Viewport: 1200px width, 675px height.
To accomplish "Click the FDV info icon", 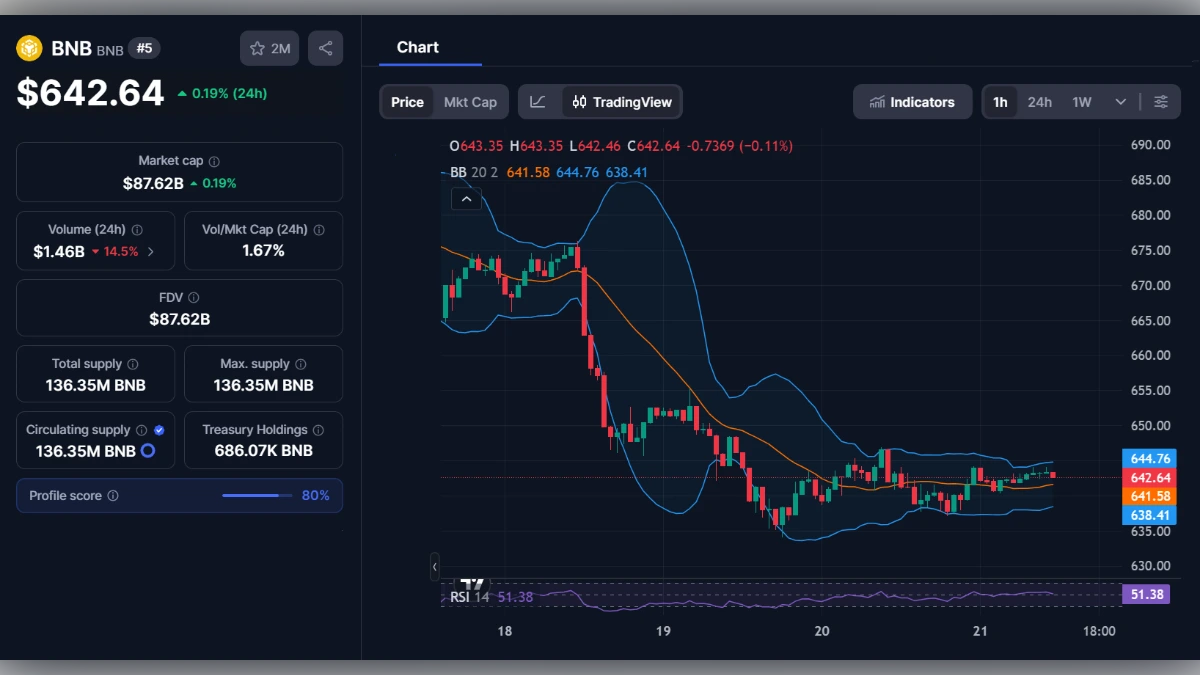I will pos(194,298).
